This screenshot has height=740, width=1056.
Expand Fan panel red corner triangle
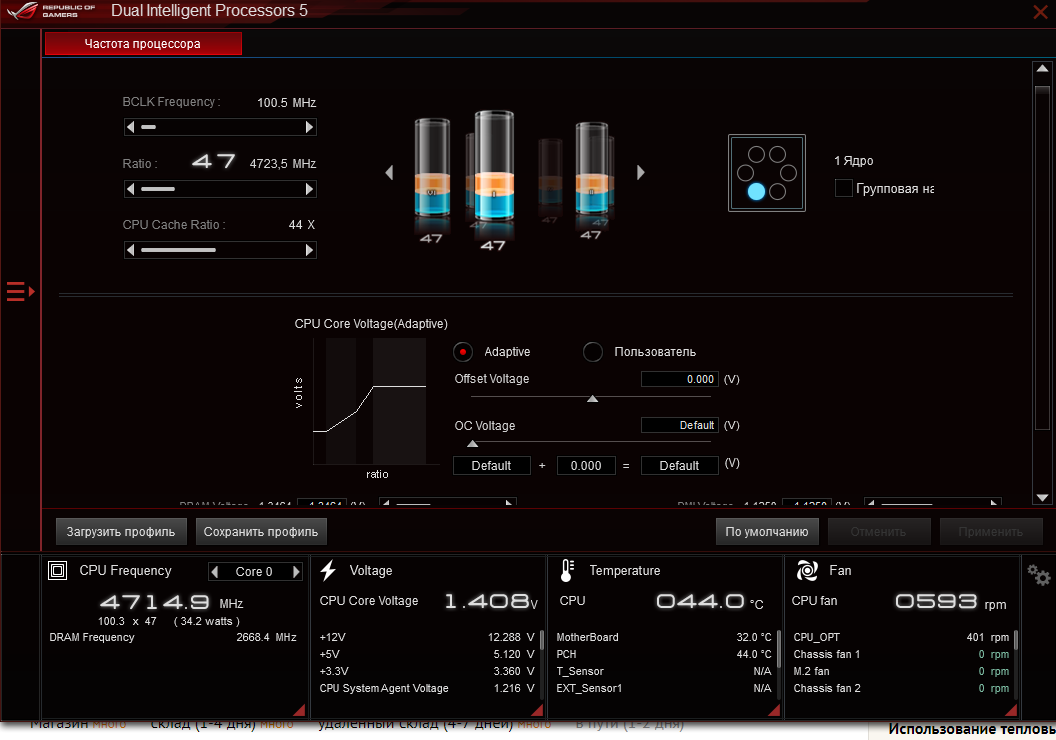[x=1011, y=710]
